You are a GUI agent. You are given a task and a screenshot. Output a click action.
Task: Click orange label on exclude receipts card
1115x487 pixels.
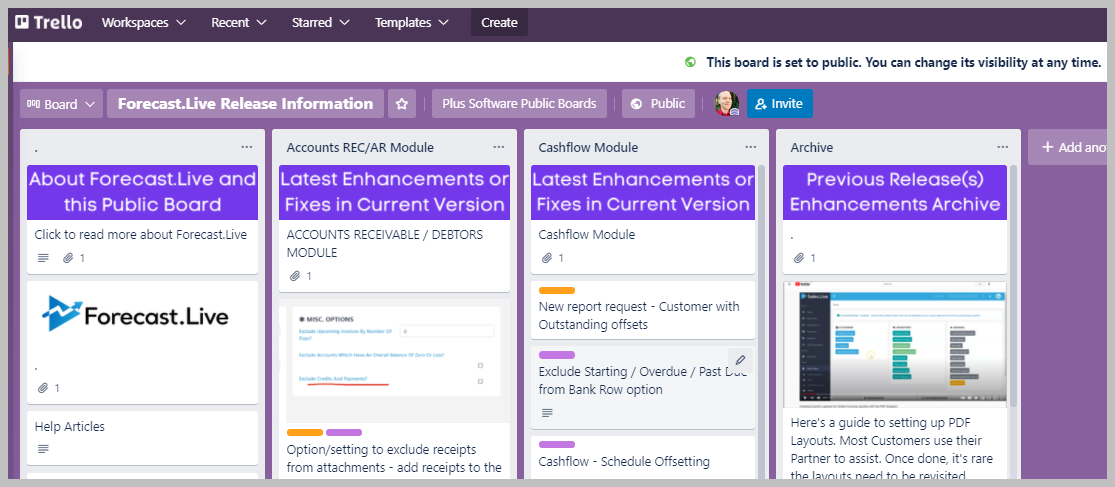305,432
